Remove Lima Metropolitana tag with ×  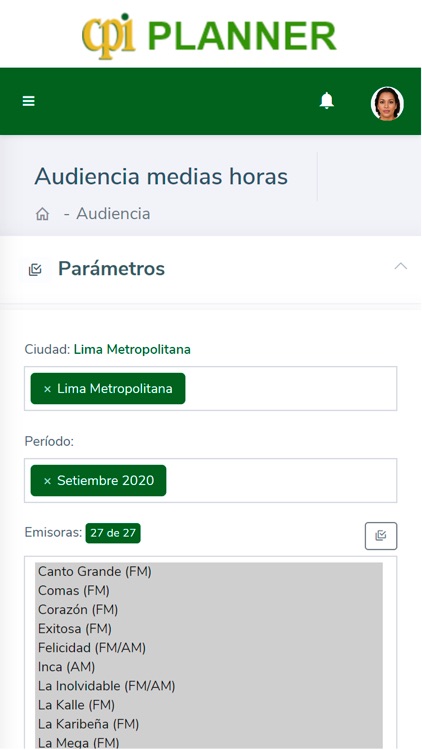click(47, 389)
